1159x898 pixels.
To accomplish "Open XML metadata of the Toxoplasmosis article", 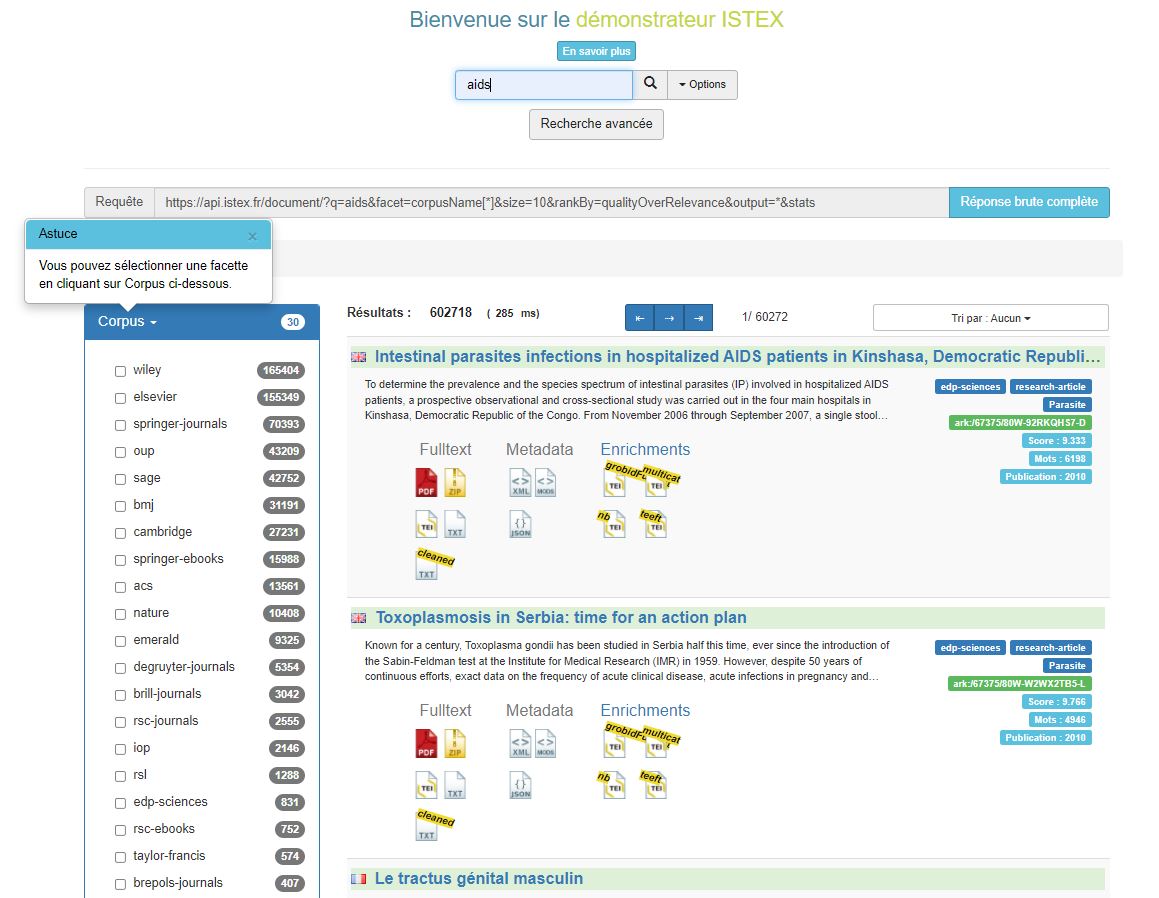I will [520, 744].
